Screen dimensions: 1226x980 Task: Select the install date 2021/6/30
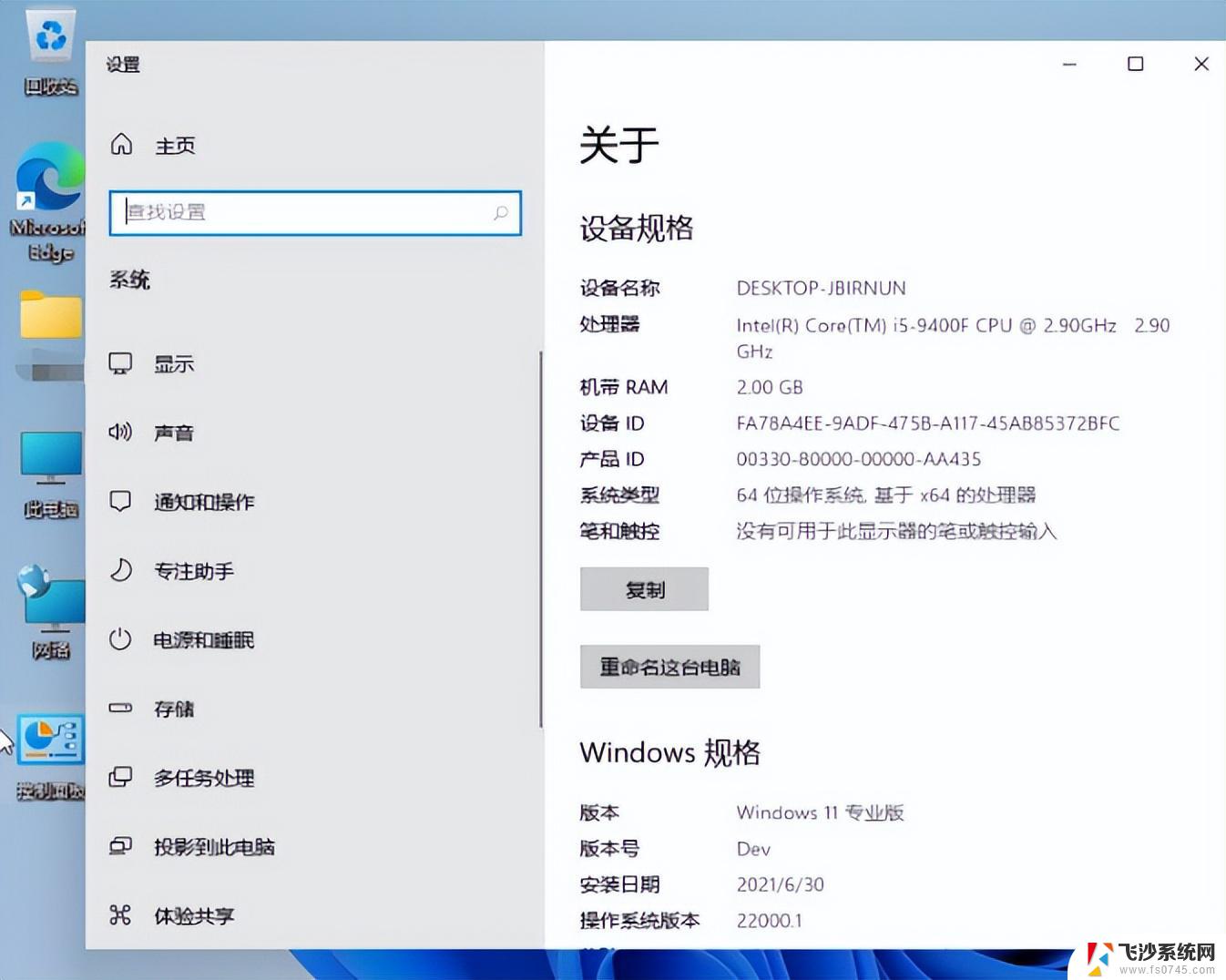pyautogui.click(x=781, y=884)
